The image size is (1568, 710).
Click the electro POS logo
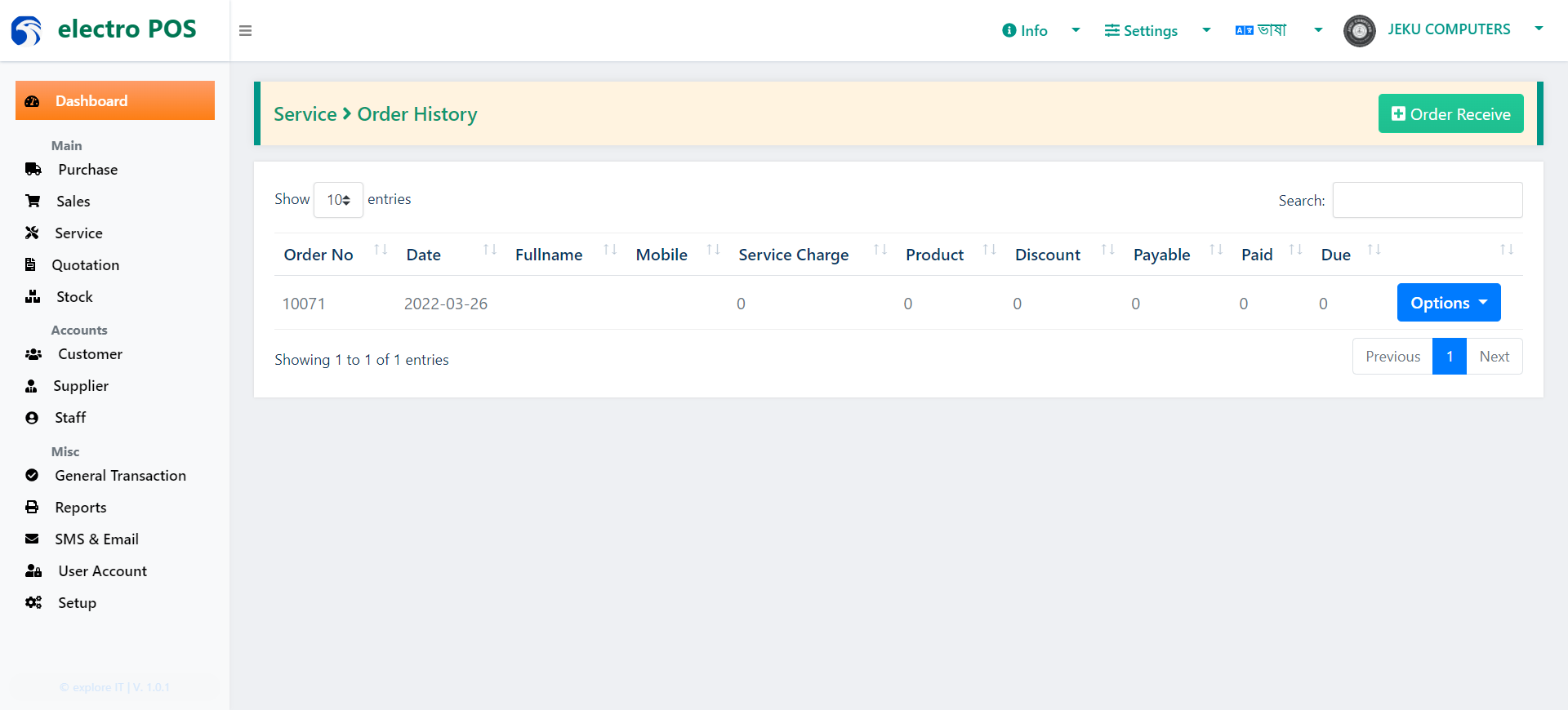[x=104, y=30]
